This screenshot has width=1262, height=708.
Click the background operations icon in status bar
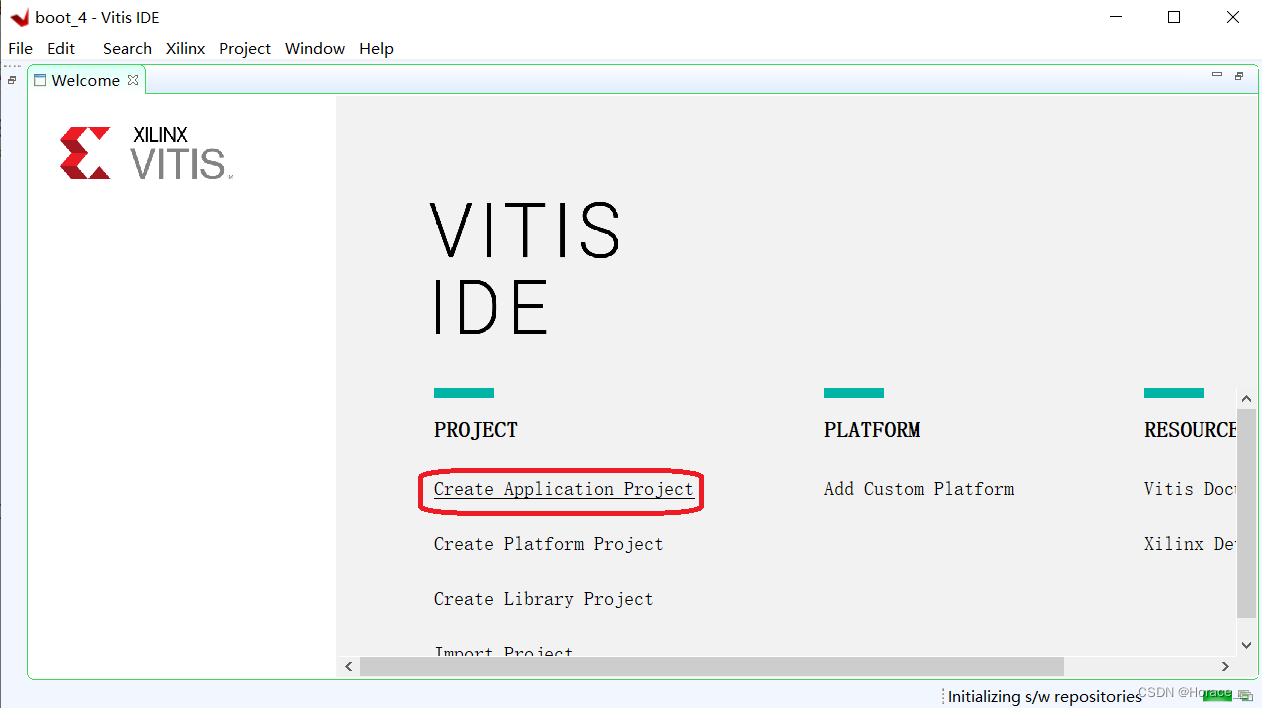[1245, 696]
